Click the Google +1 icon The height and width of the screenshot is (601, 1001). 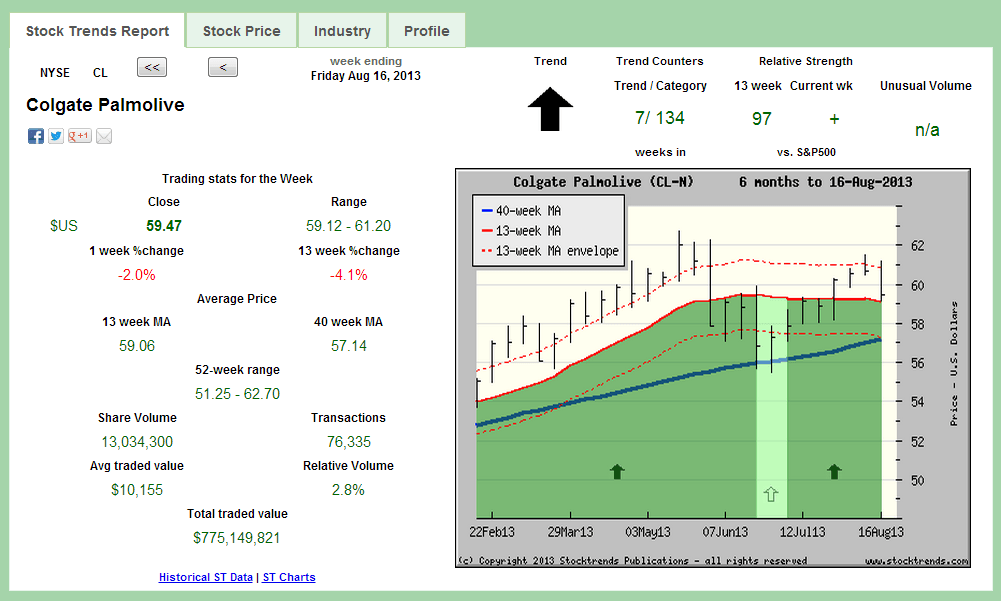[x=80, y=136]
